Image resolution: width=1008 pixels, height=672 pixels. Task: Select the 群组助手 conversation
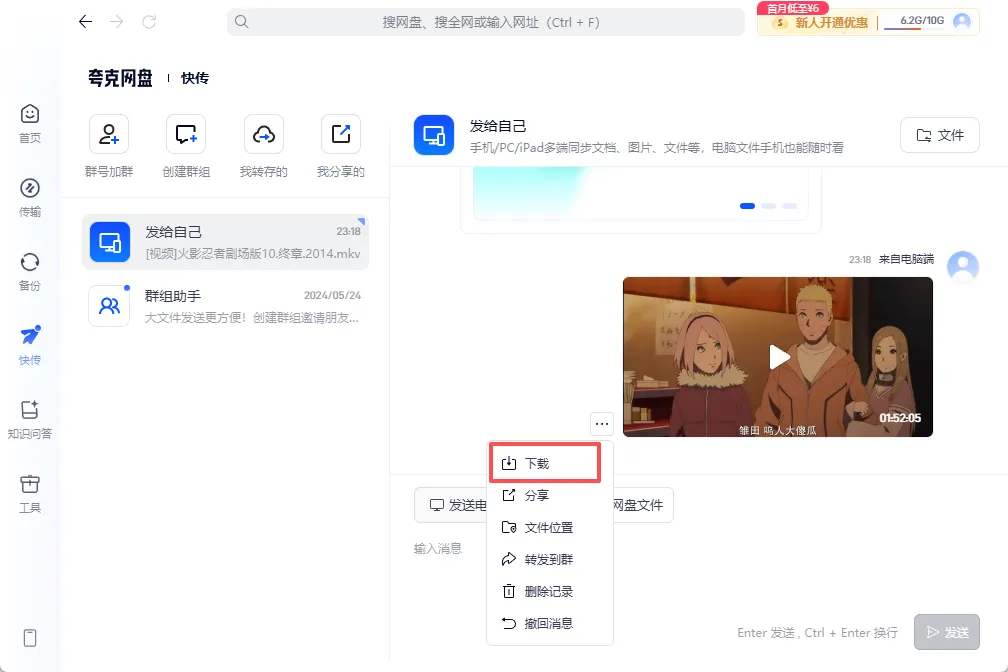point(226,306)
